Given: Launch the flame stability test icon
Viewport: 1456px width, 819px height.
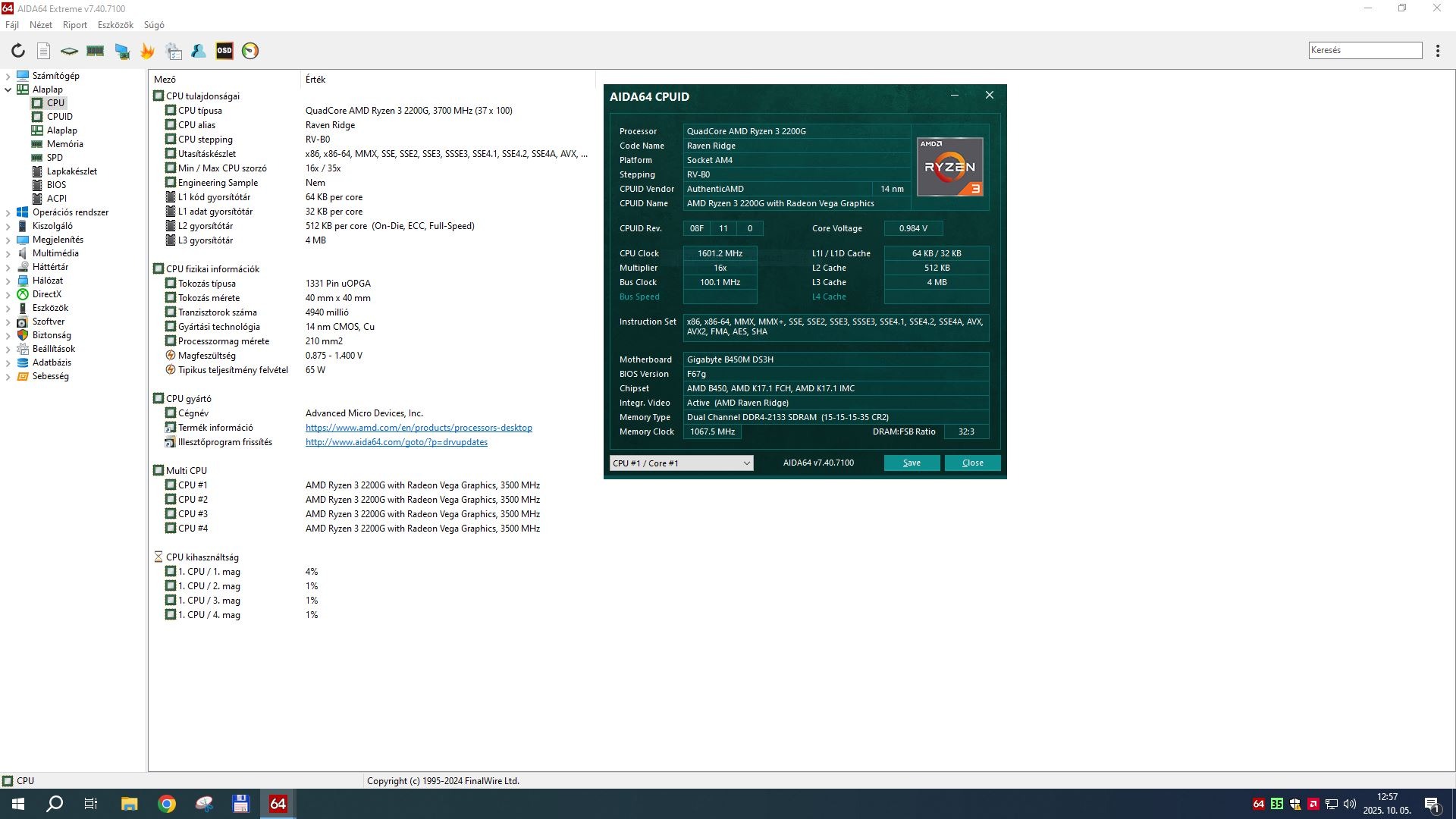Looking at the screenshot, I should [x=147, y=51].
